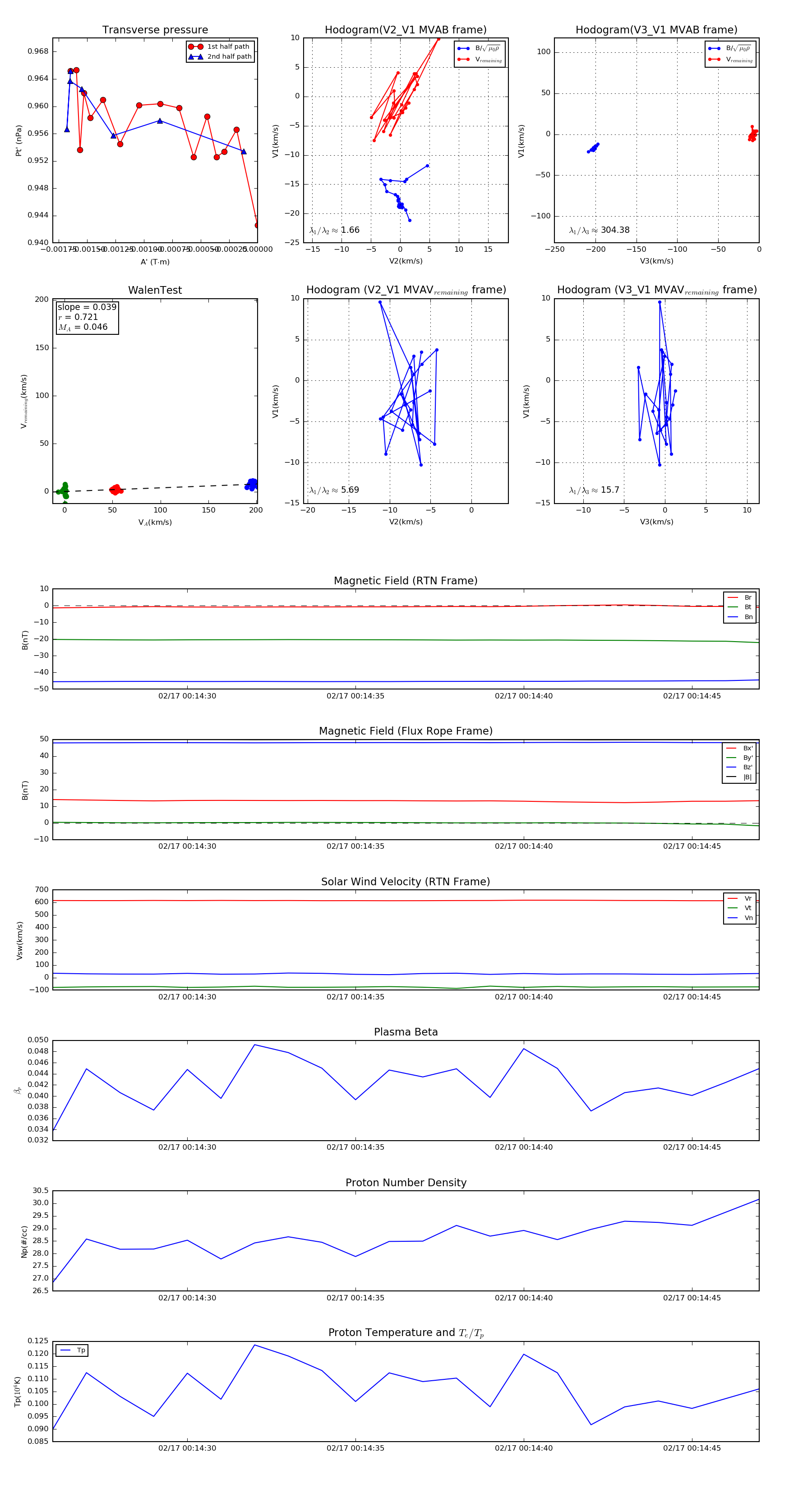Select the "Bn" legend entry

(x=740, y=617)
